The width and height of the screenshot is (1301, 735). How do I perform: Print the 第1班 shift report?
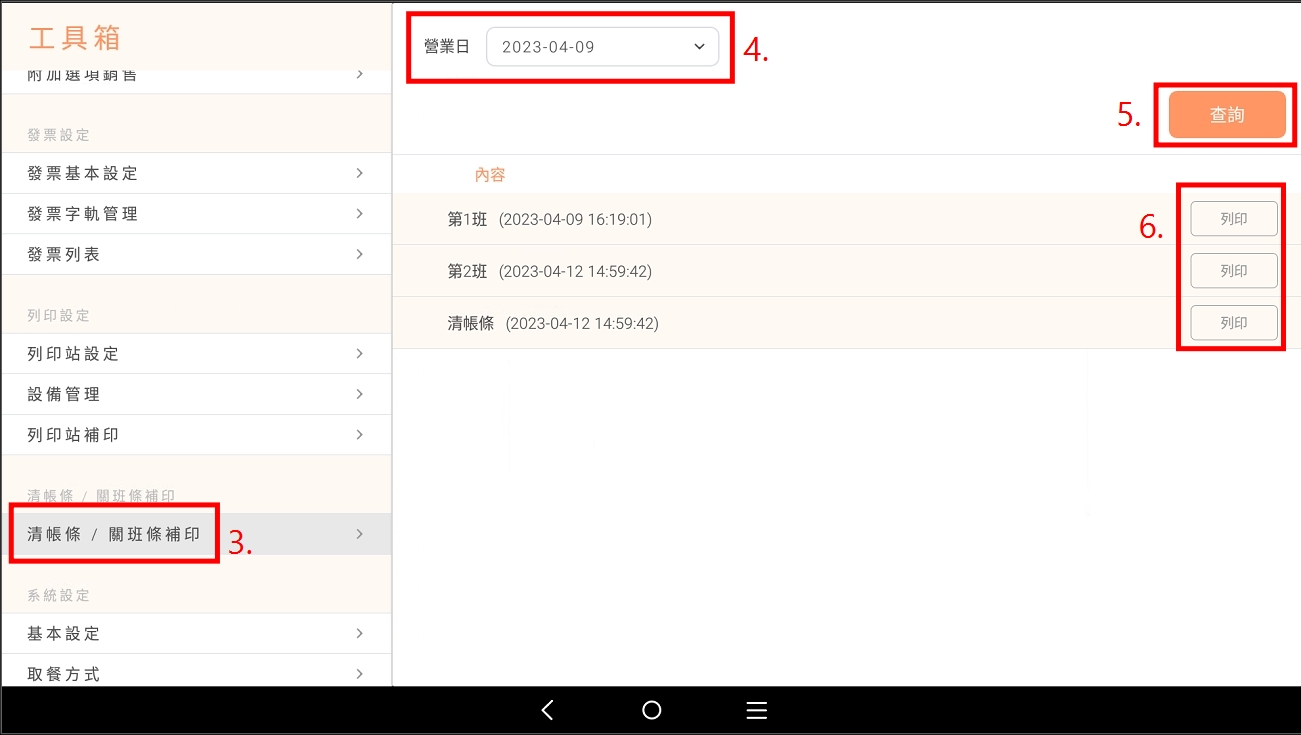[1233, 219]
